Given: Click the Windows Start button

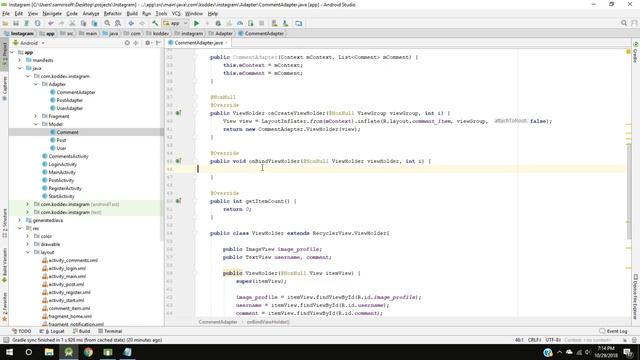Looking at the screenshot, I should pyautogui.click(x=9, y=352).
